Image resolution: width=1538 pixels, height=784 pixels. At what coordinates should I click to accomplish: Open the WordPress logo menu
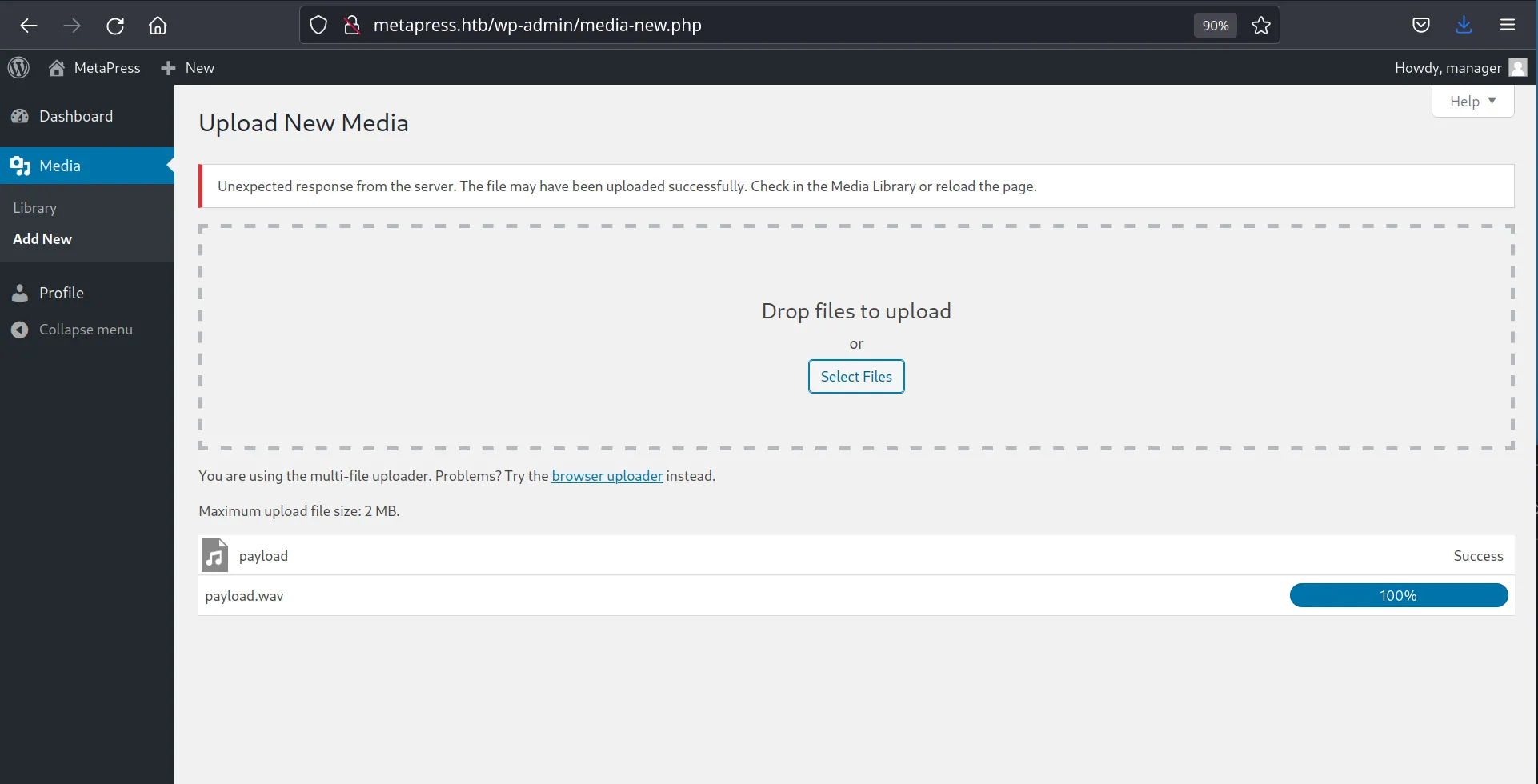point(18,67)
